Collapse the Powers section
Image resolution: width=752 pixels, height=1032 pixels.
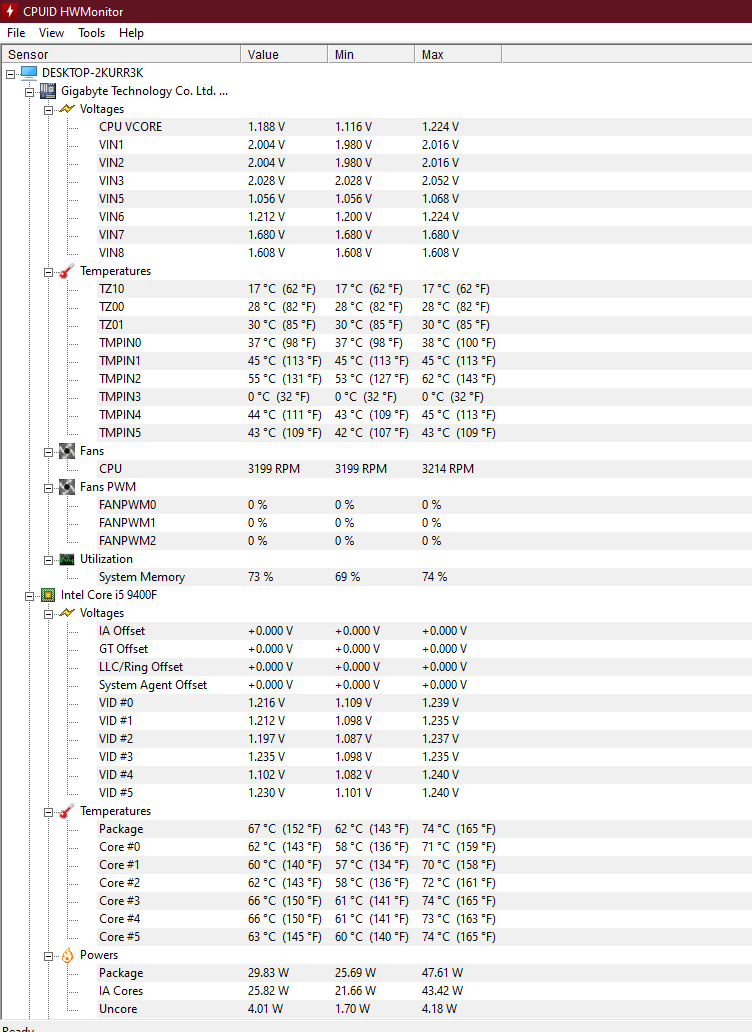[x=49, y=956]
